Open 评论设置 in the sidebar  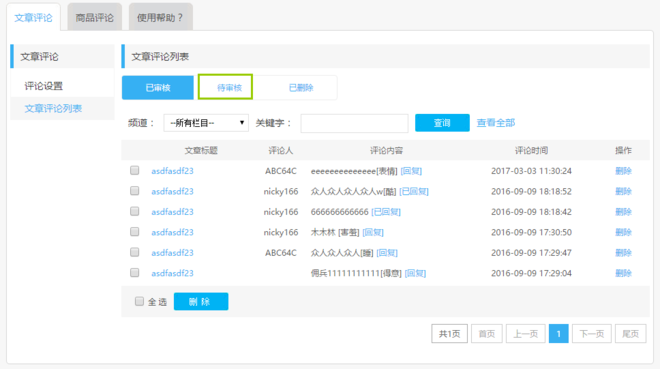tap(43, 86)
